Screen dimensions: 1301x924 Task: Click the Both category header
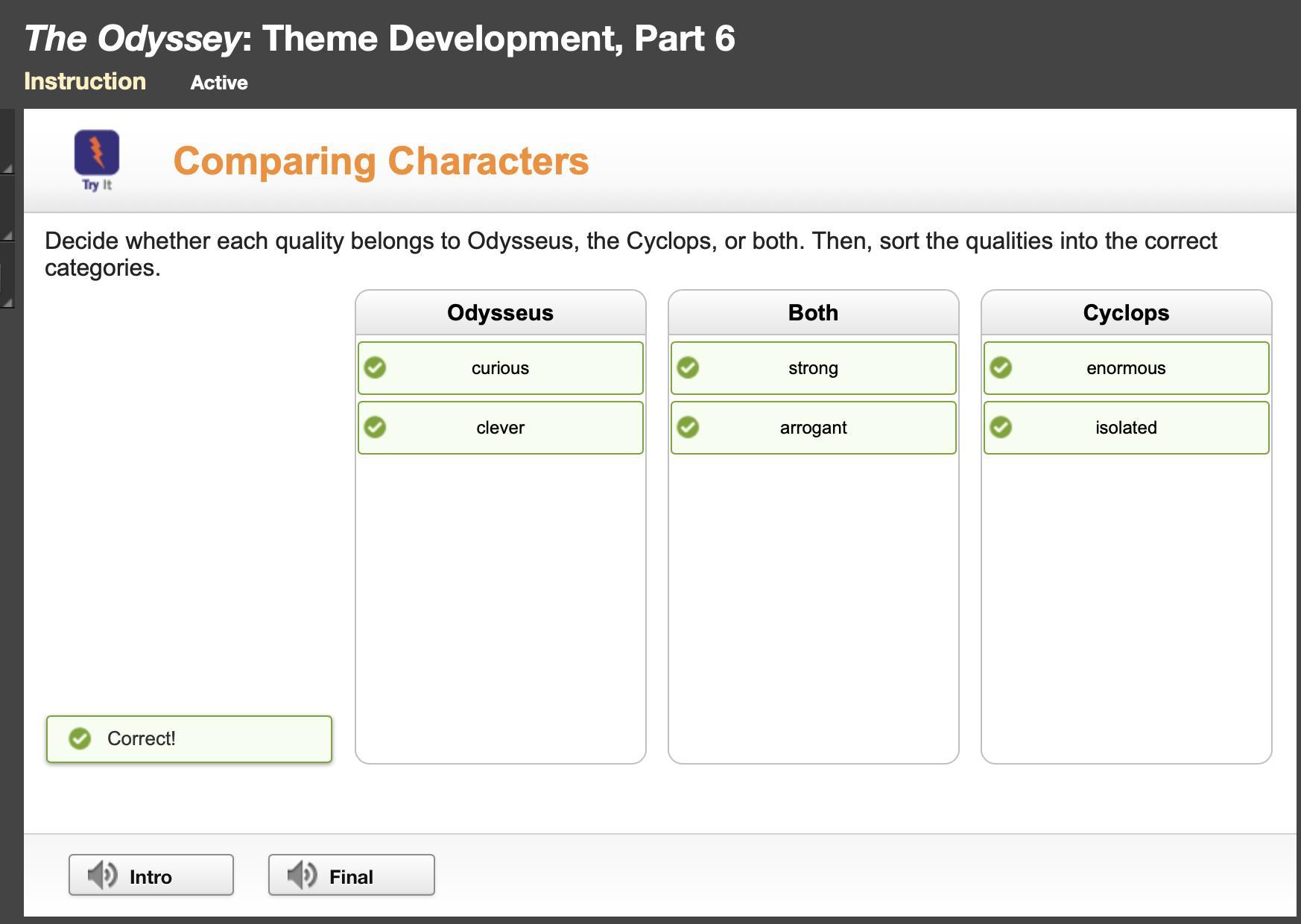(814, 313)
